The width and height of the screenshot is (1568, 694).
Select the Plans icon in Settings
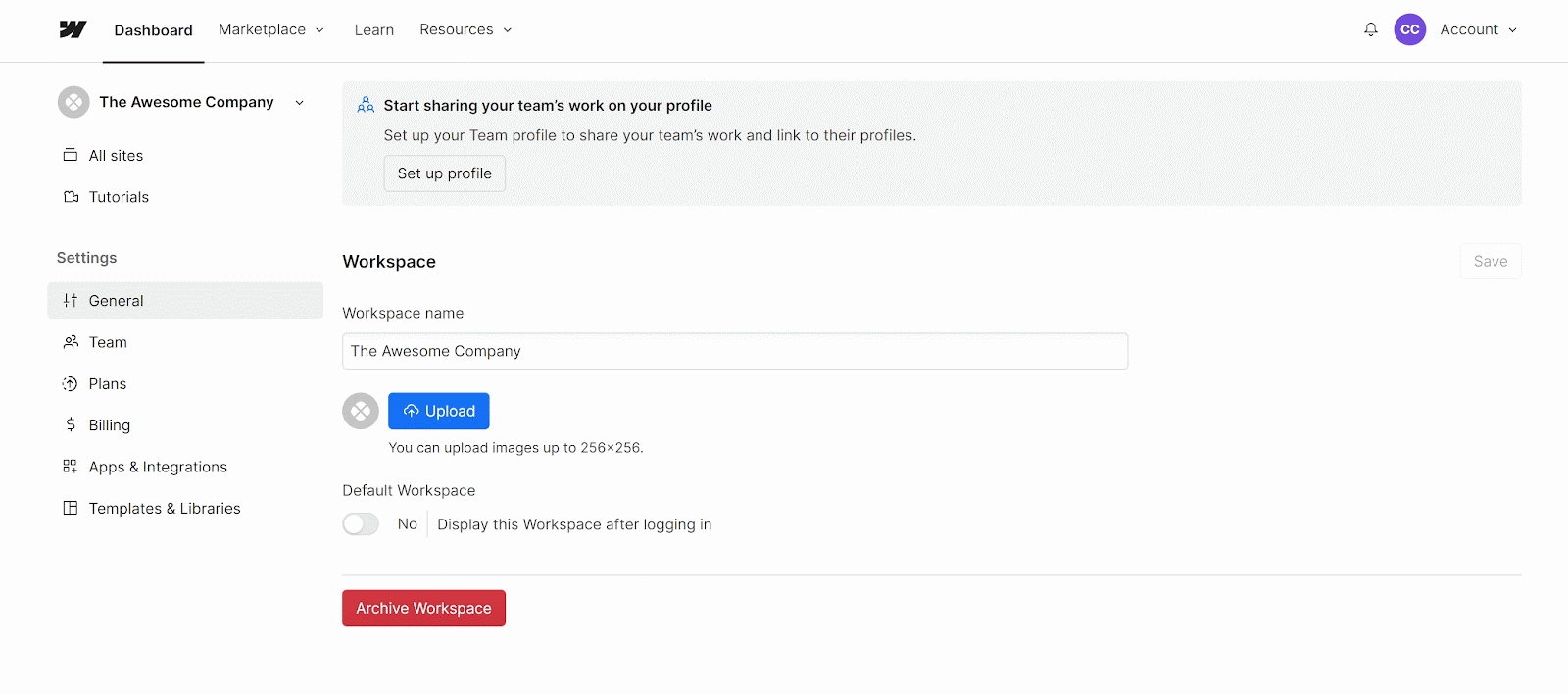click(70, 383)
